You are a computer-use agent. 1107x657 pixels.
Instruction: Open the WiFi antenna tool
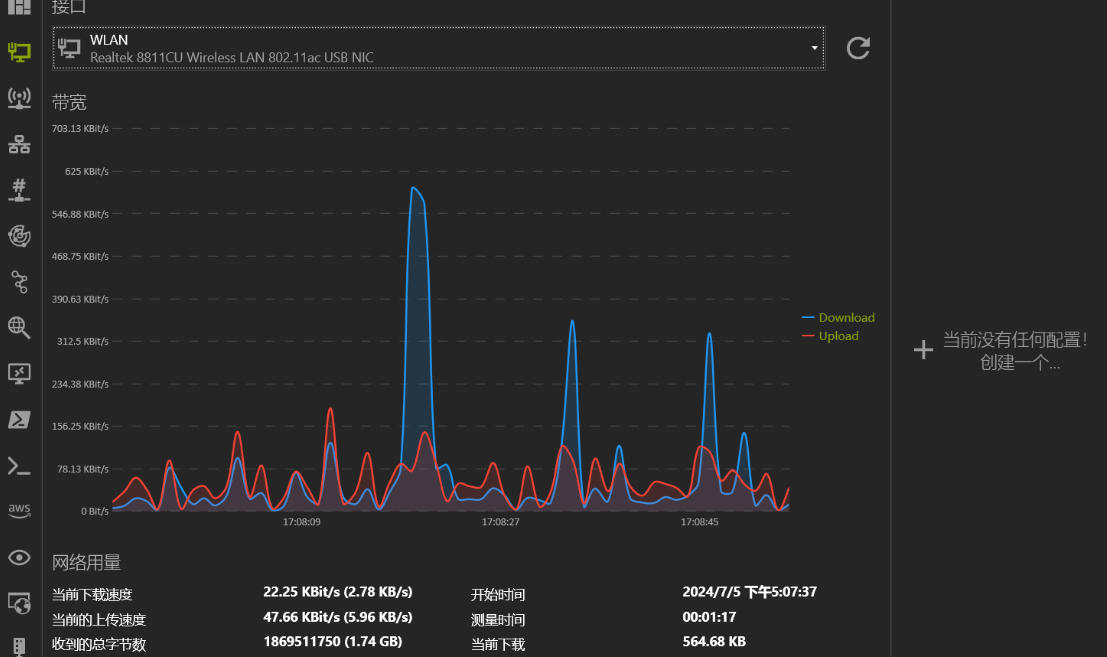pos(19,98)
